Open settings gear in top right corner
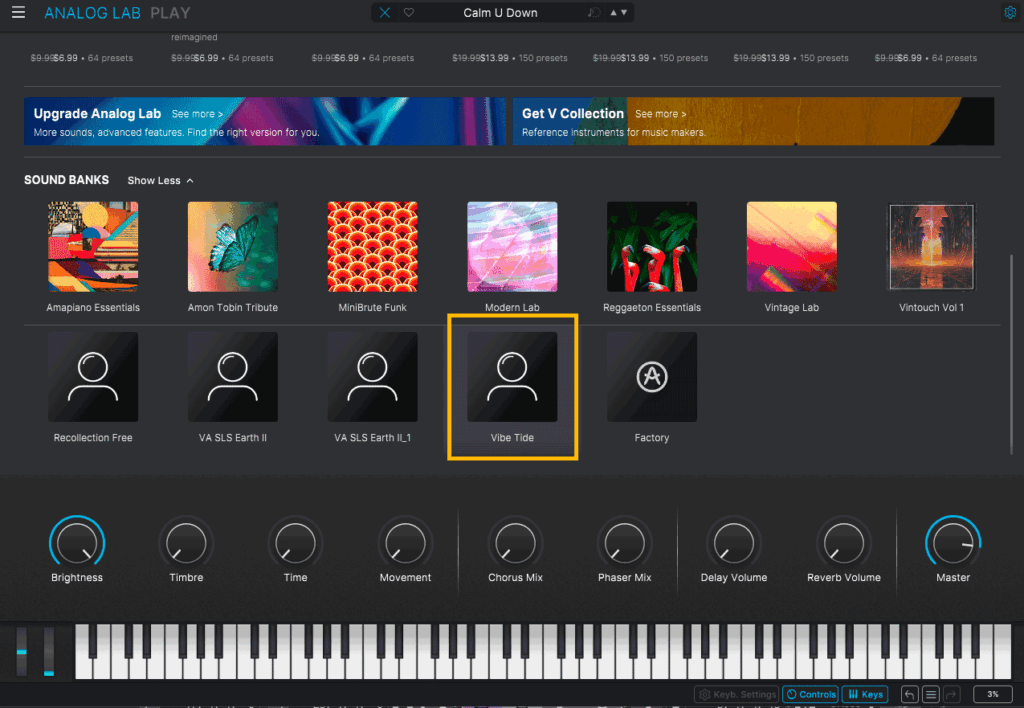Screen dimensions: 1024x708 [x=1010, y=12]
